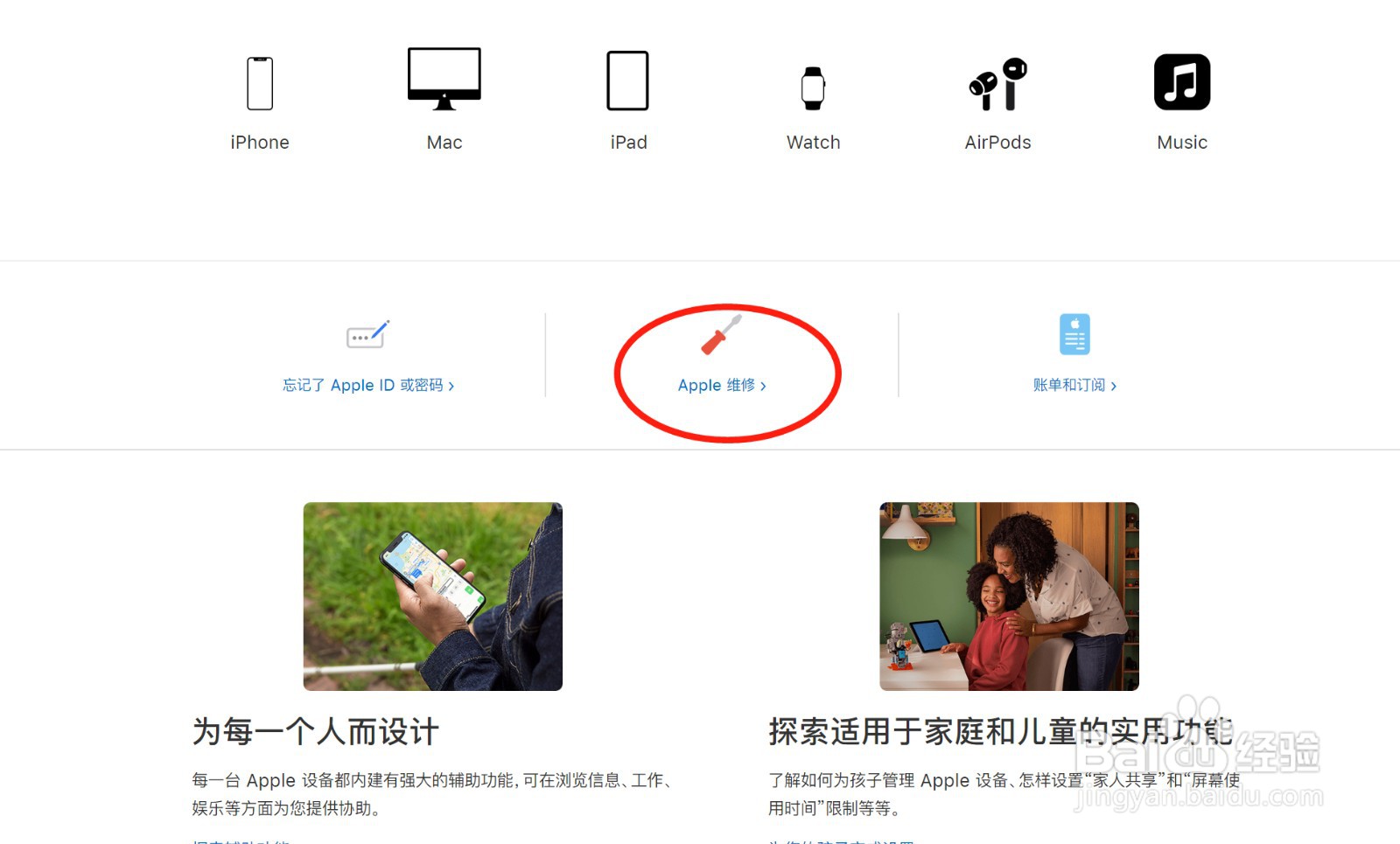Open the iPad support label

pyautogui.click(x=628, y=143)
